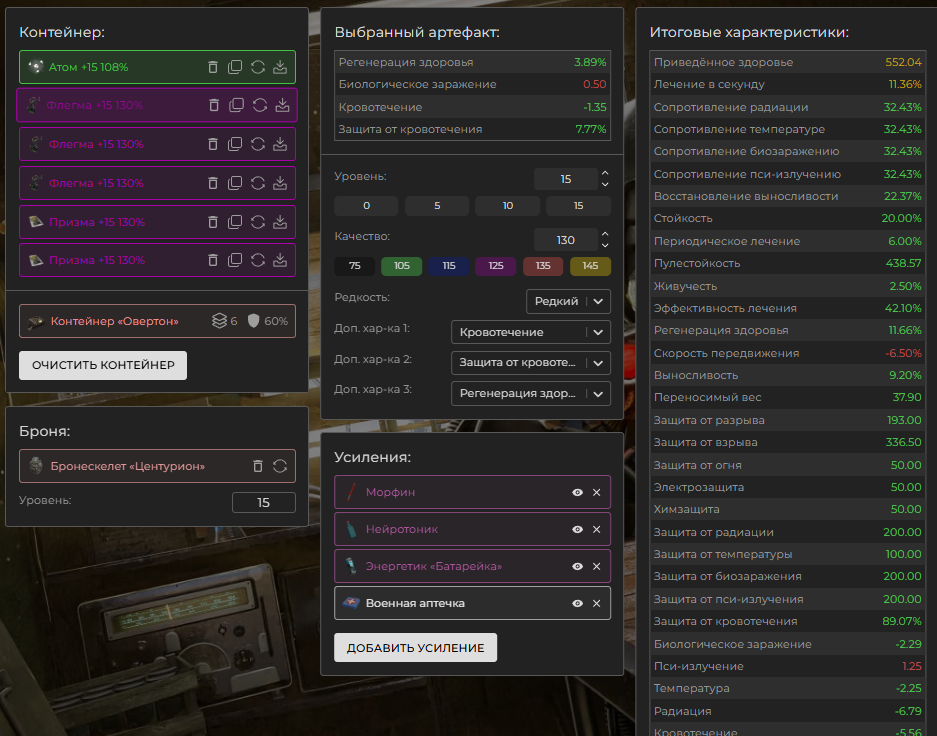Click download icon on the highlighted Флегма row
This screenshot has height=736, width=937.
pyautogui.click(x=282, y=105)
